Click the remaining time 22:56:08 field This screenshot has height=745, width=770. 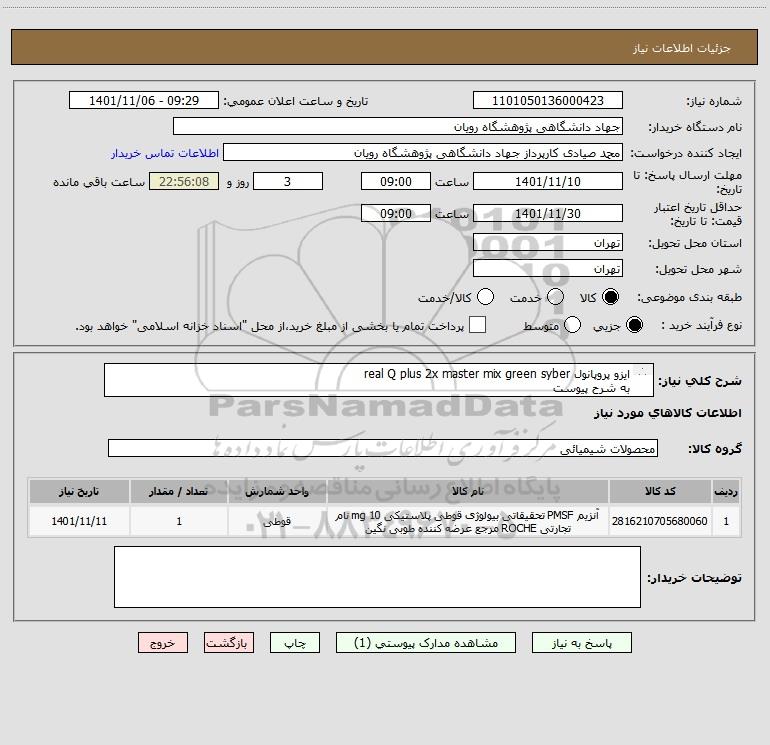coord(184,181)
